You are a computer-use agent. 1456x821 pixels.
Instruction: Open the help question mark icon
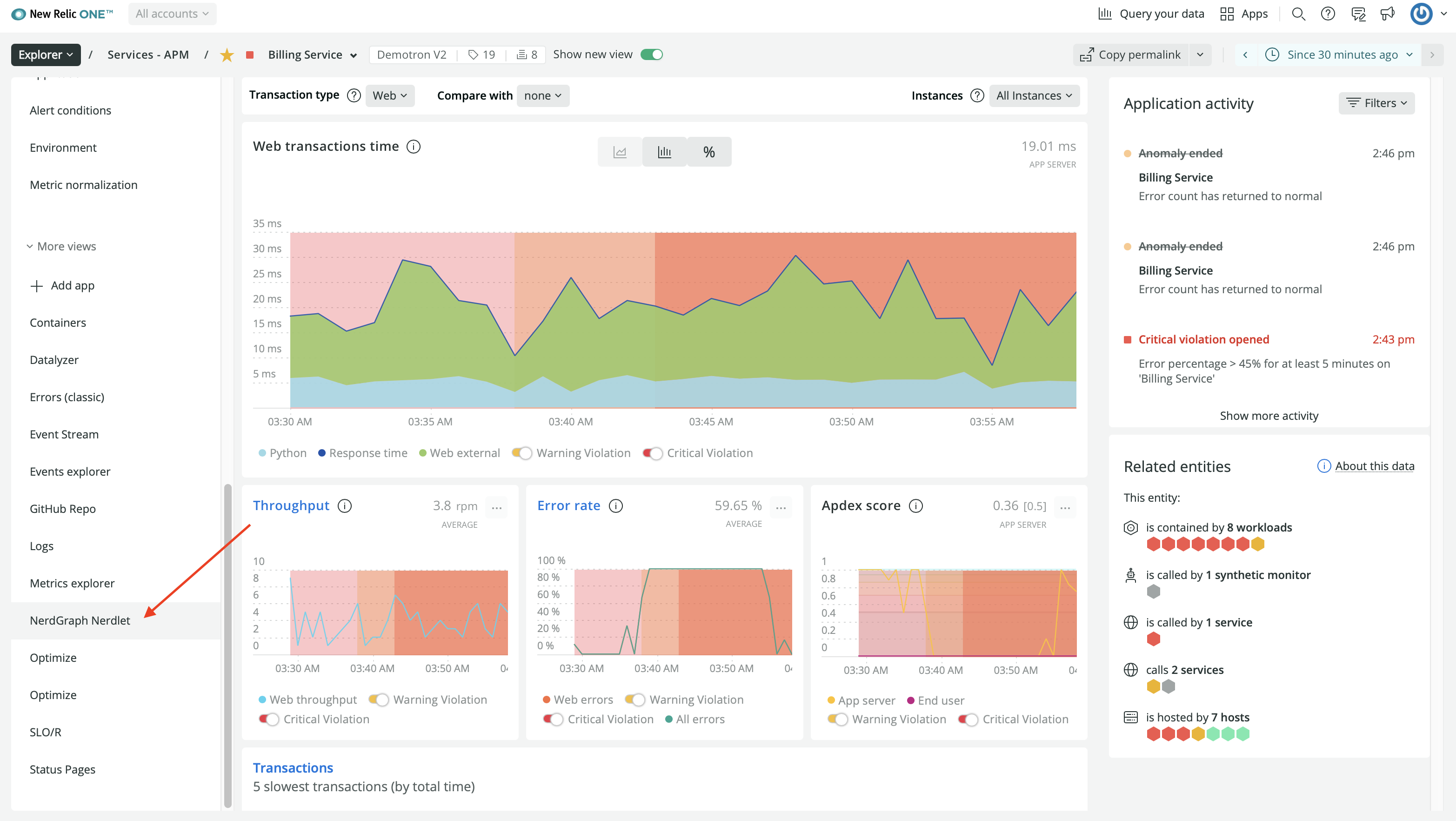click(x=1328, y=14)
